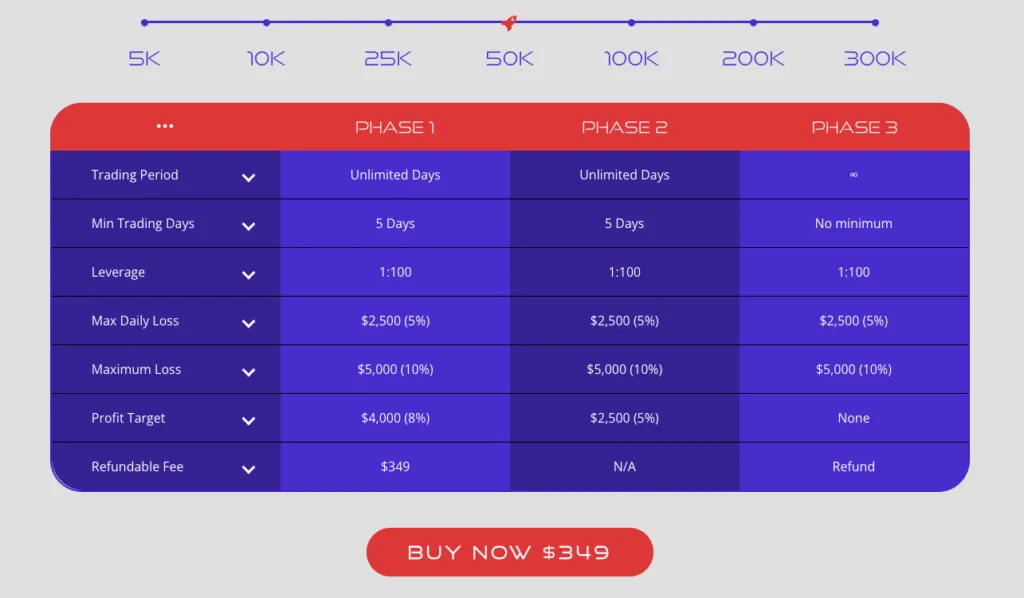The height and width of the screenshot is (598, 1024).
Task: Expand the Trading Period row
Action: [x=248, y=177]
